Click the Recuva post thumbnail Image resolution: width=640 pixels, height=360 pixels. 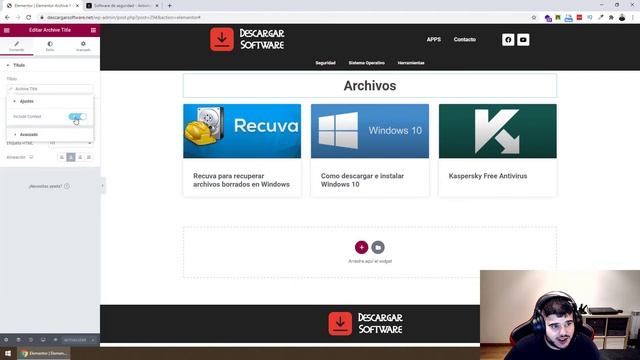tap(242, 131)
